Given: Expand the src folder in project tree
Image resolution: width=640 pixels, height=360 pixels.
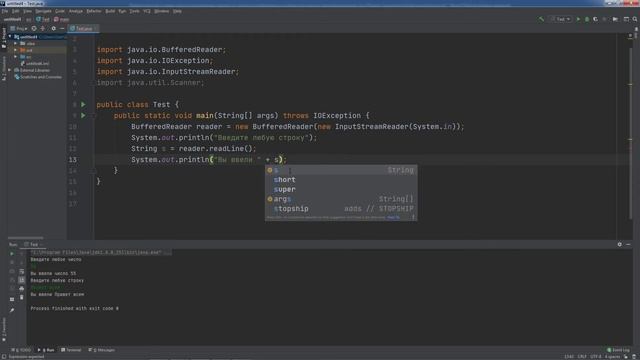Looking at the screenshot, I should [16, 57].
